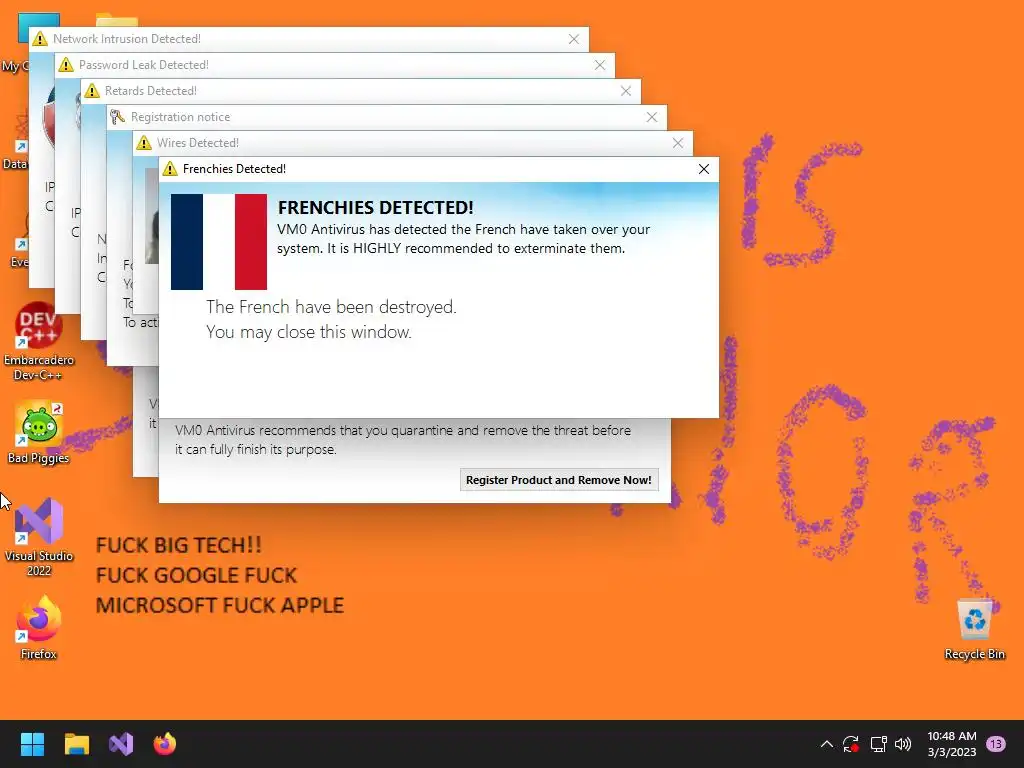Bring the Wires Detected! window to front
Image resolution: width=1024 pixels, height=768 pixels.
[411, 143]
